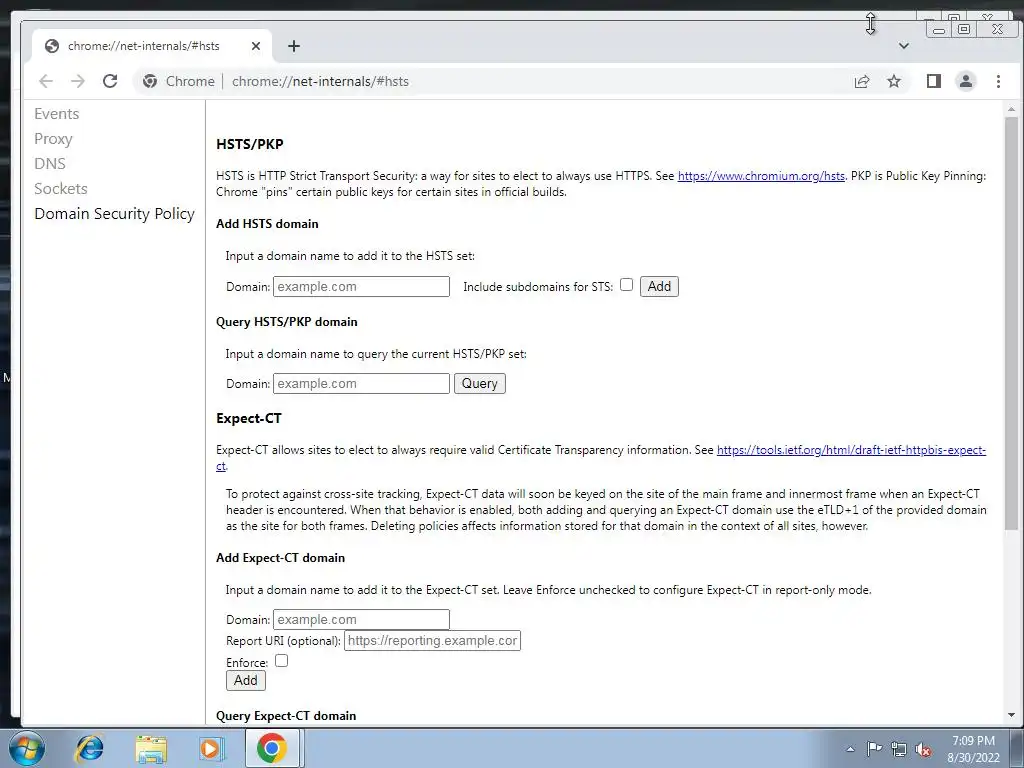Tick the Enforce checkbox

[x=281, y=661]
